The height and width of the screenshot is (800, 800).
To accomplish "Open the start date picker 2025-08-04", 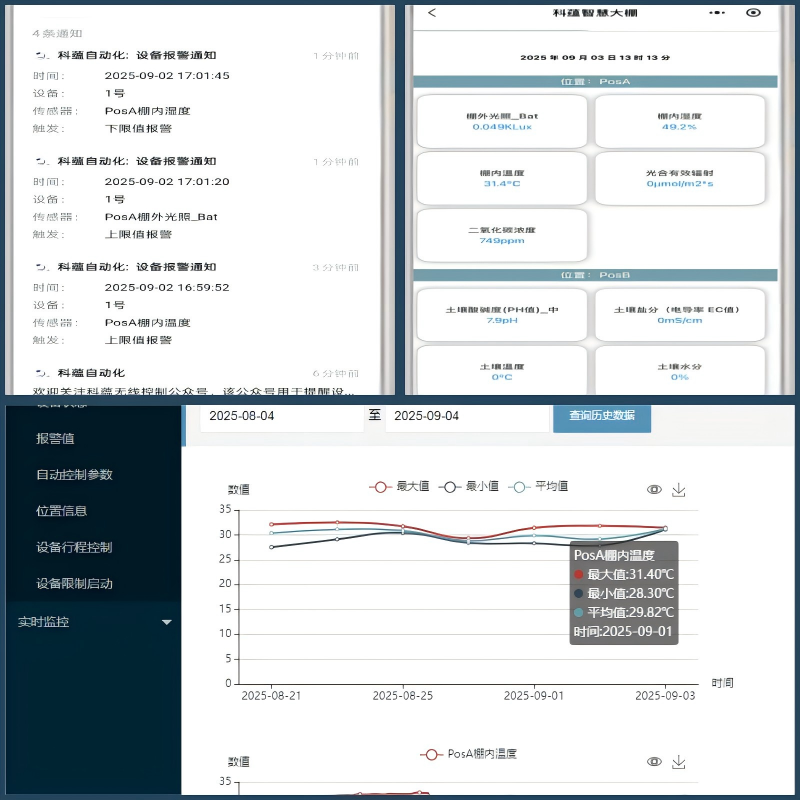I will click(281, 416).
